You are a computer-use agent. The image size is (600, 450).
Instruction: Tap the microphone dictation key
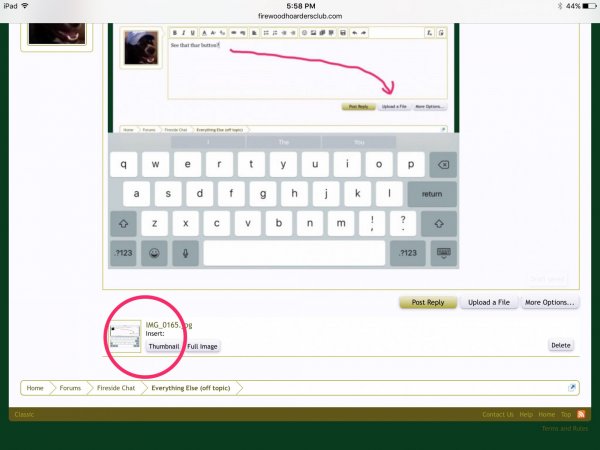[185, 253]
